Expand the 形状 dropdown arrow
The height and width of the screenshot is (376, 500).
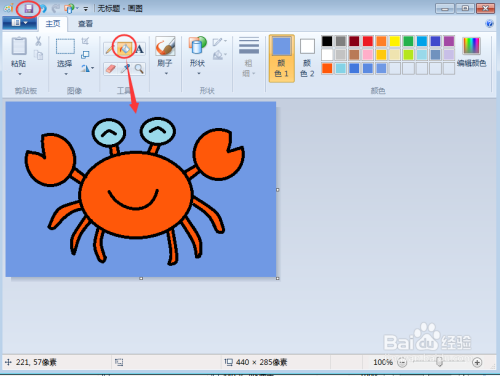198,73
